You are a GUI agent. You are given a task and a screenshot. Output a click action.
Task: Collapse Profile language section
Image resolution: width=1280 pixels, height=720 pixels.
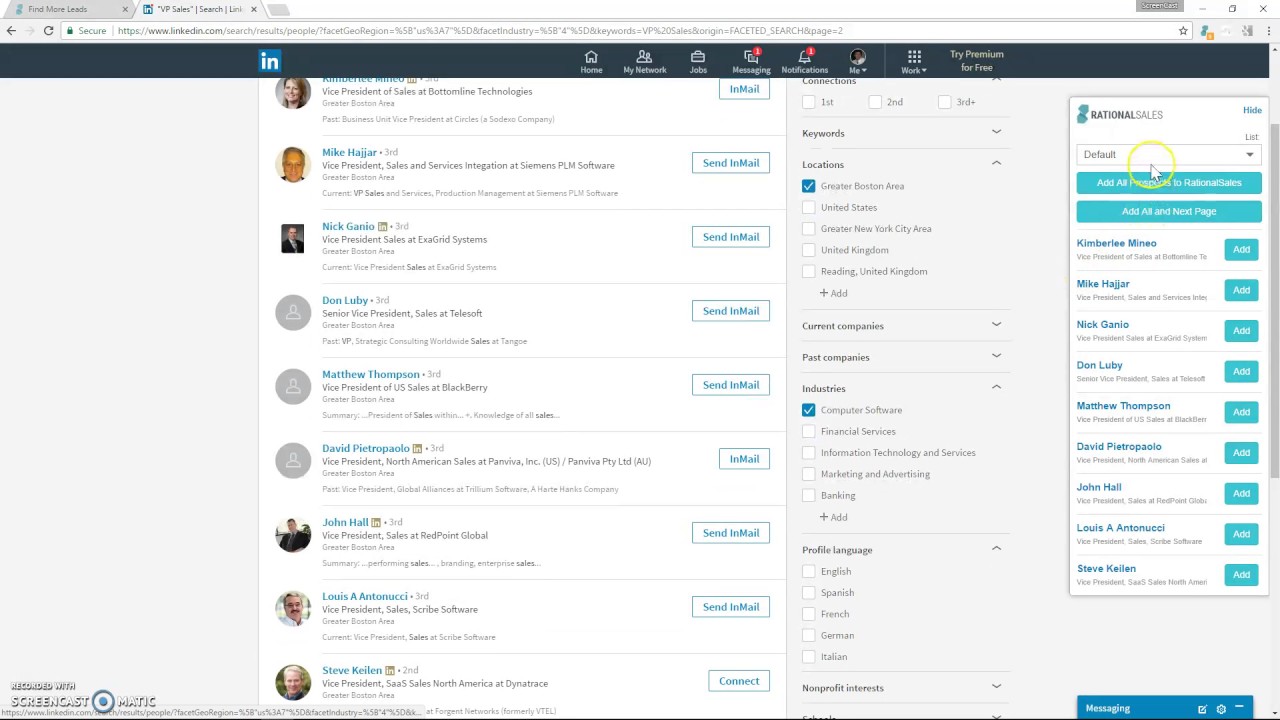click(996, 549)
